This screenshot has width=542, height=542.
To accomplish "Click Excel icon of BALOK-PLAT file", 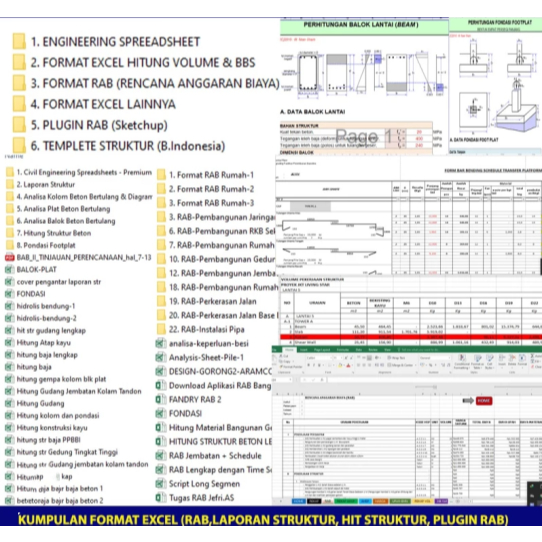I will click(x=10, y=270).
